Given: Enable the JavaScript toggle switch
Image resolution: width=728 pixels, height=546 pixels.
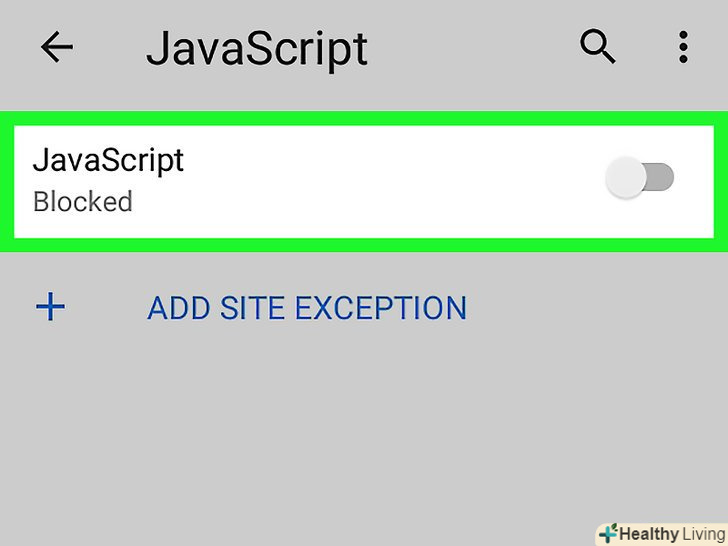Looking at the screenshot, I should click(641, 179).
